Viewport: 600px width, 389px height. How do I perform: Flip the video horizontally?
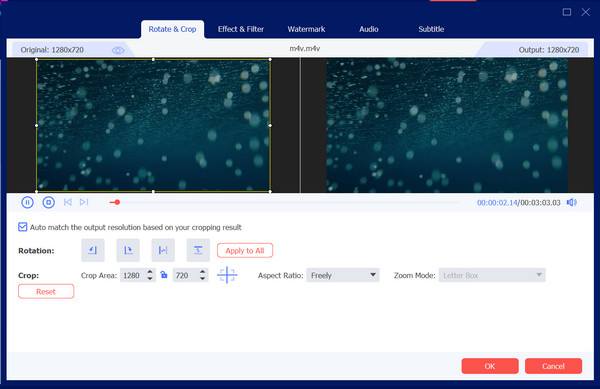(x=163, y=250)
